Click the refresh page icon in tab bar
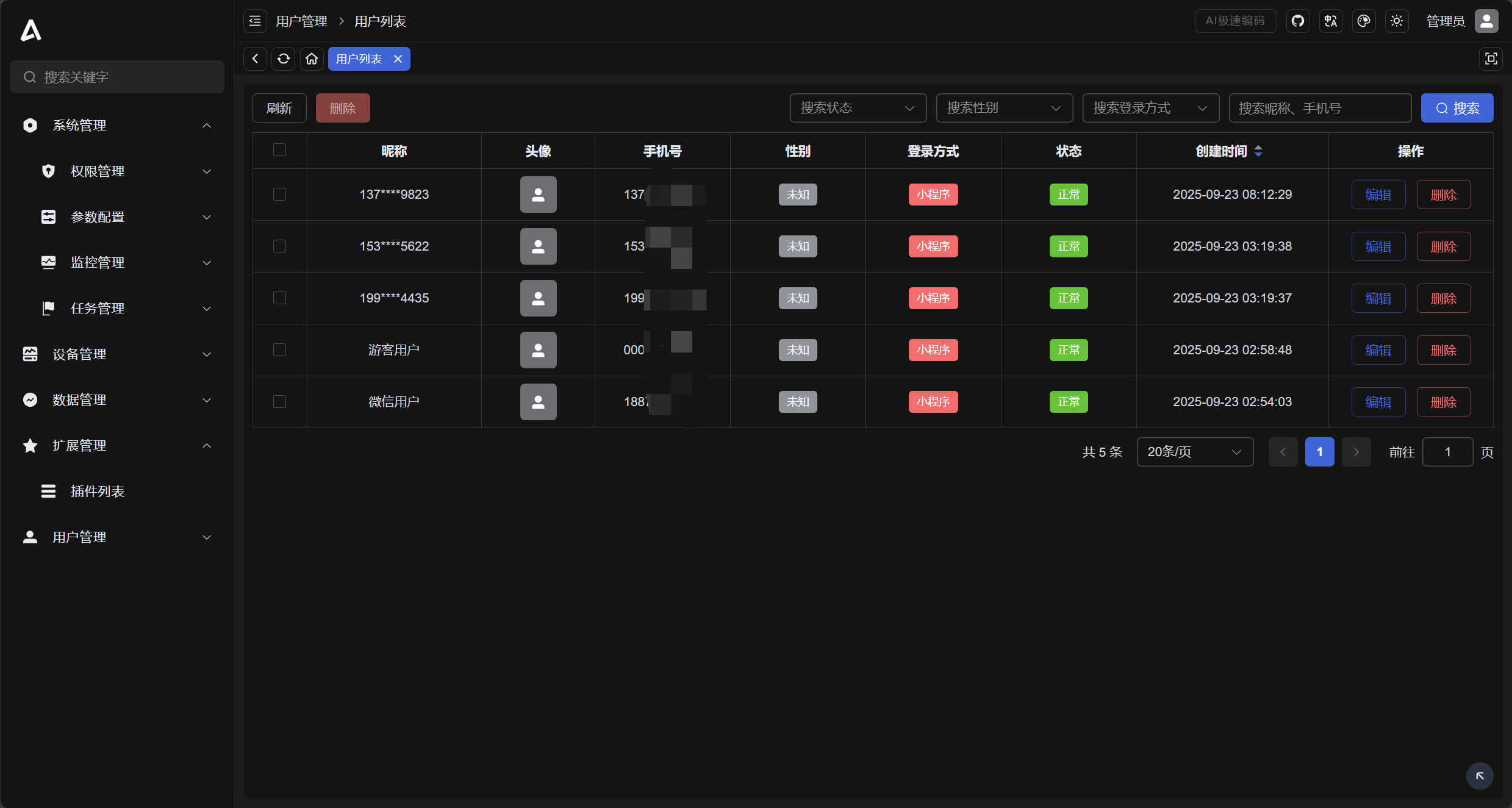Image resolution: width=1512 pixels, height=808 pixels. coord(283,59)
